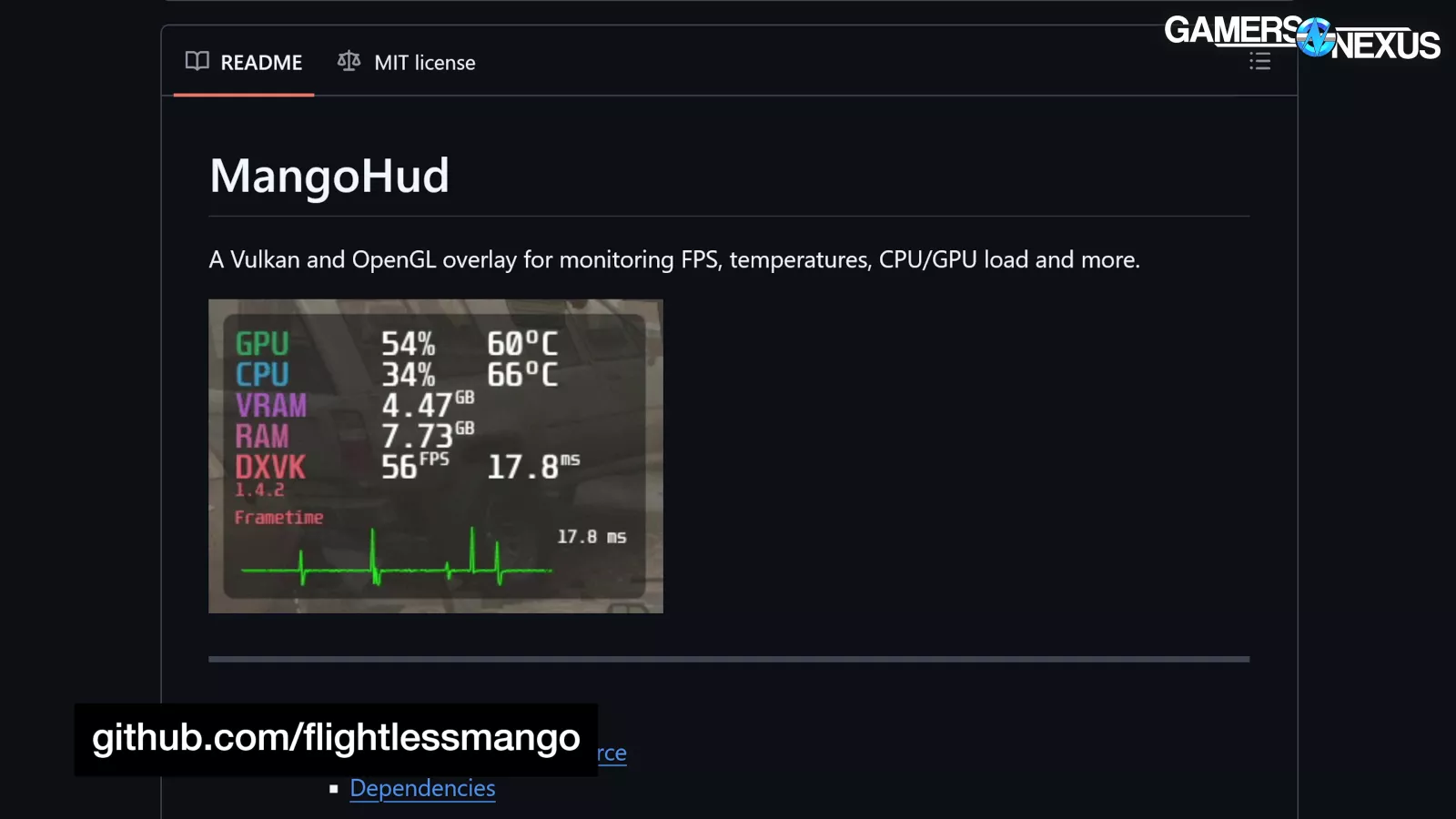The width and height of the screenshot is (1456, 819).
Task: Click the README book icon
Action: pyautogui.click(x=197, y=61)
